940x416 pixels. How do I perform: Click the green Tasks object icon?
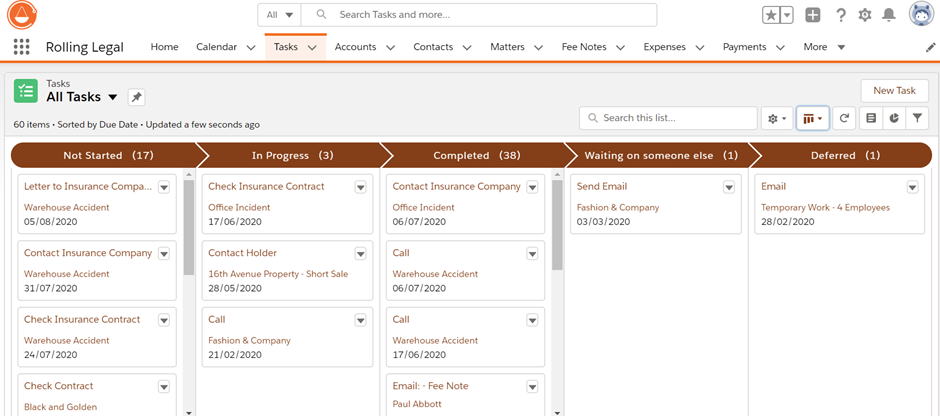pyautogui.click(x=26, y=91)
